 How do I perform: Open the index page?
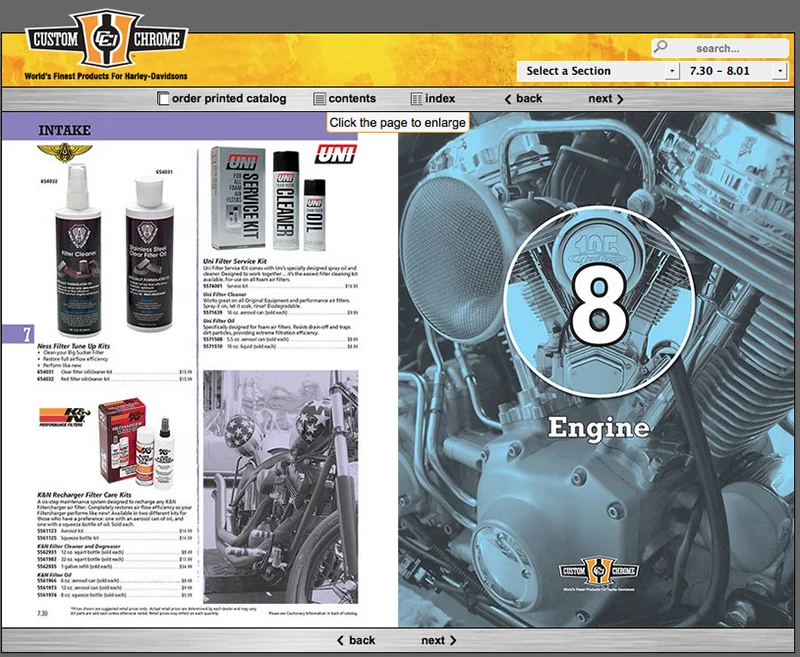440,98
